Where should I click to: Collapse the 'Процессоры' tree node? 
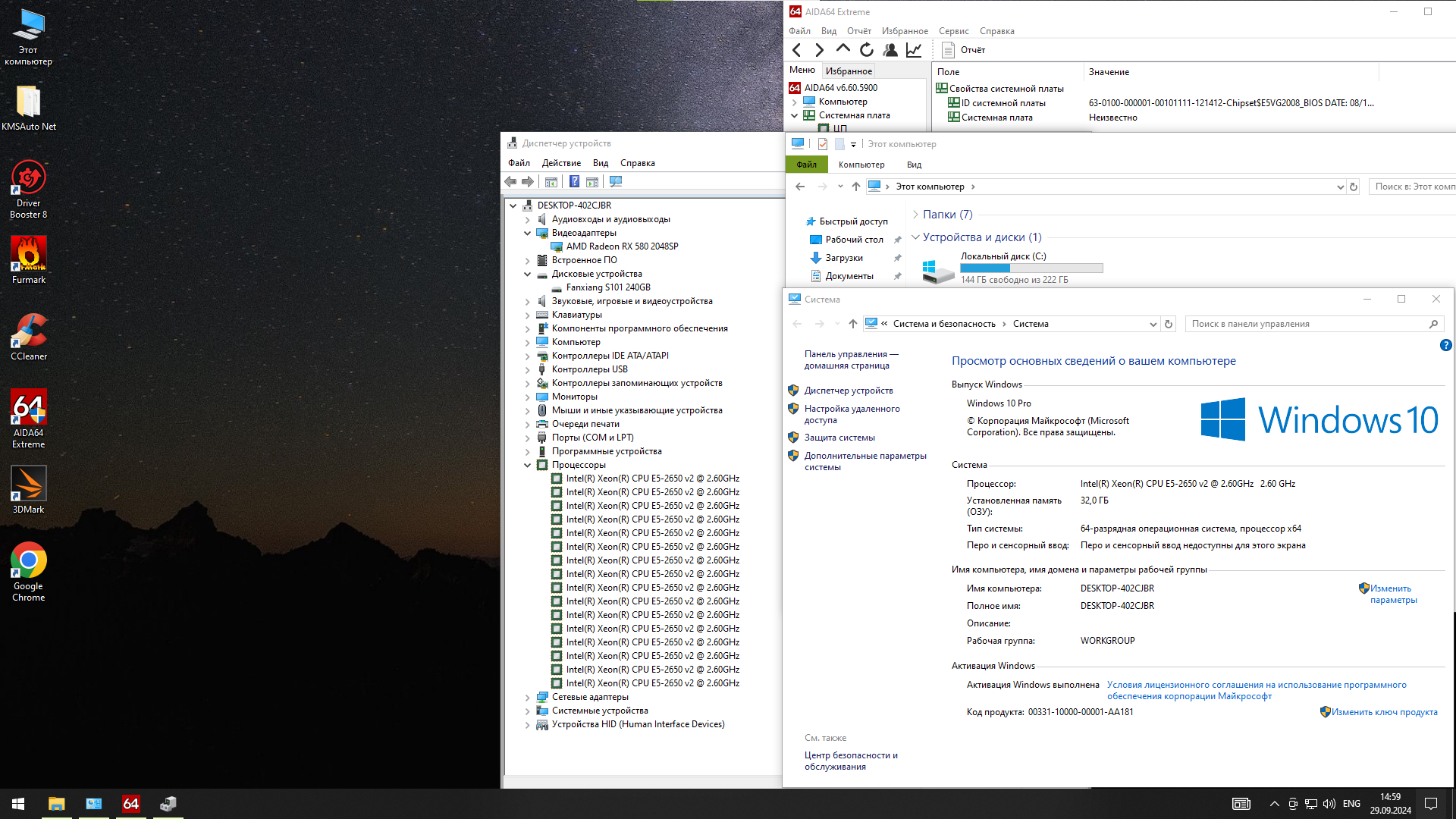coord(528,466)
